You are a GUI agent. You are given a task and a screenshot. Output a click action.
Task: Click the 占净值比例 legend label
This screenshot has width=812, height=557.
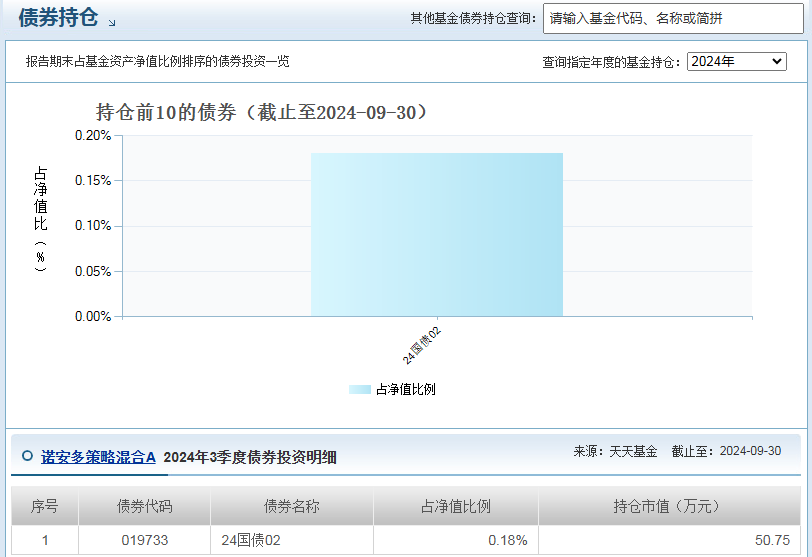pyautogui.click(x=405, y=389)
